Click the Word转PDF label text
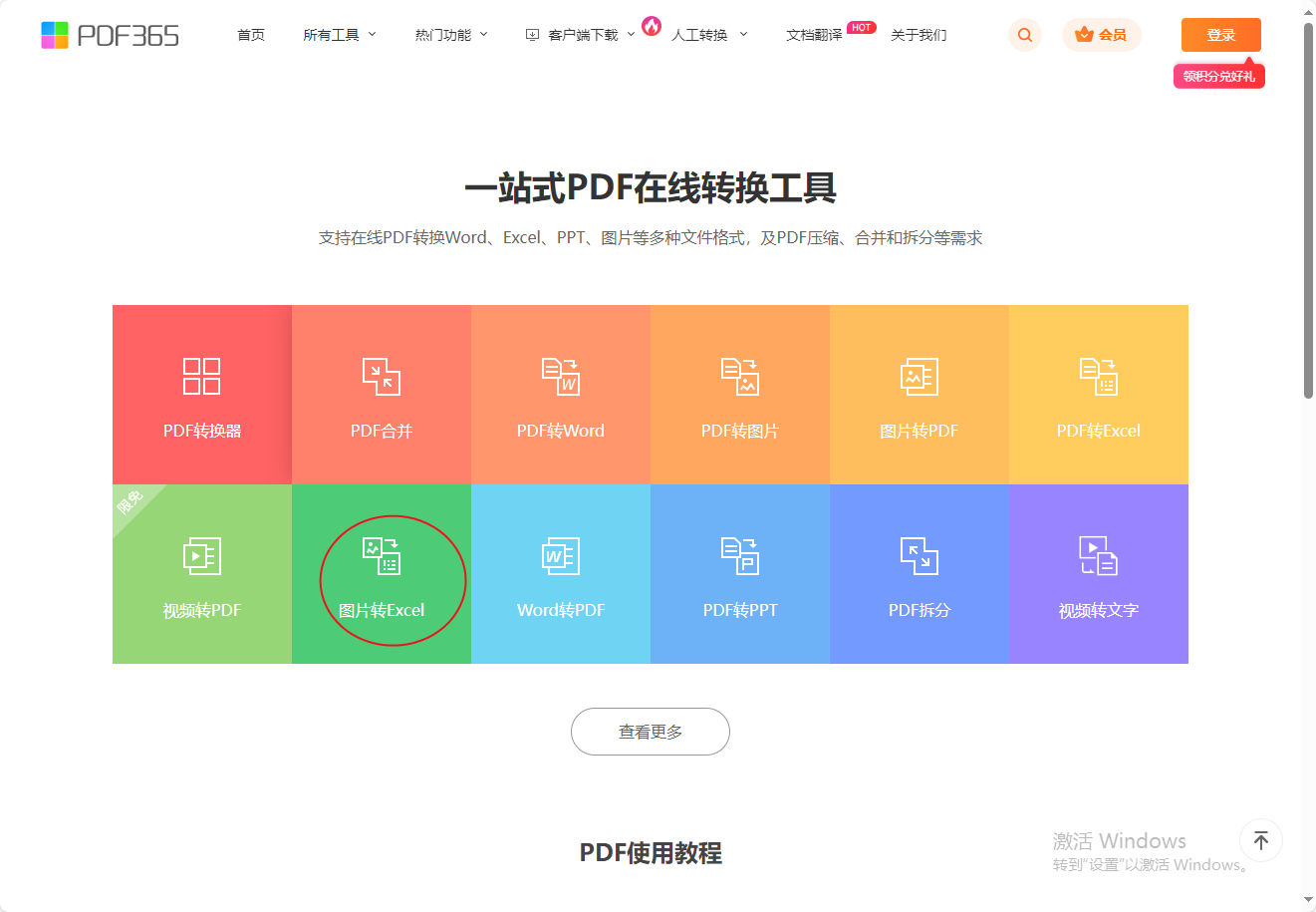The image size is (1316, 912). tap(561, 610)
